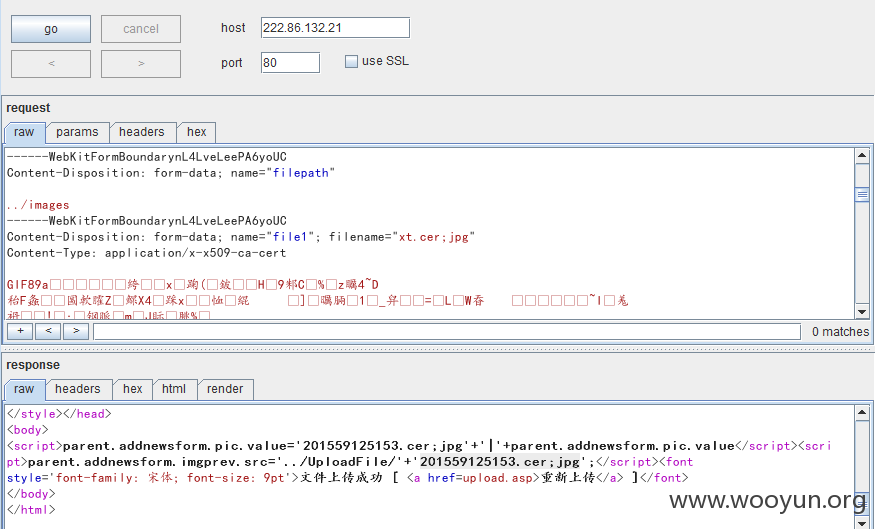This screenshot has width=875, height=529.
Task: Edit the host field 222.86.132.21
Action: pyautogui.click(x=335, y=28)
